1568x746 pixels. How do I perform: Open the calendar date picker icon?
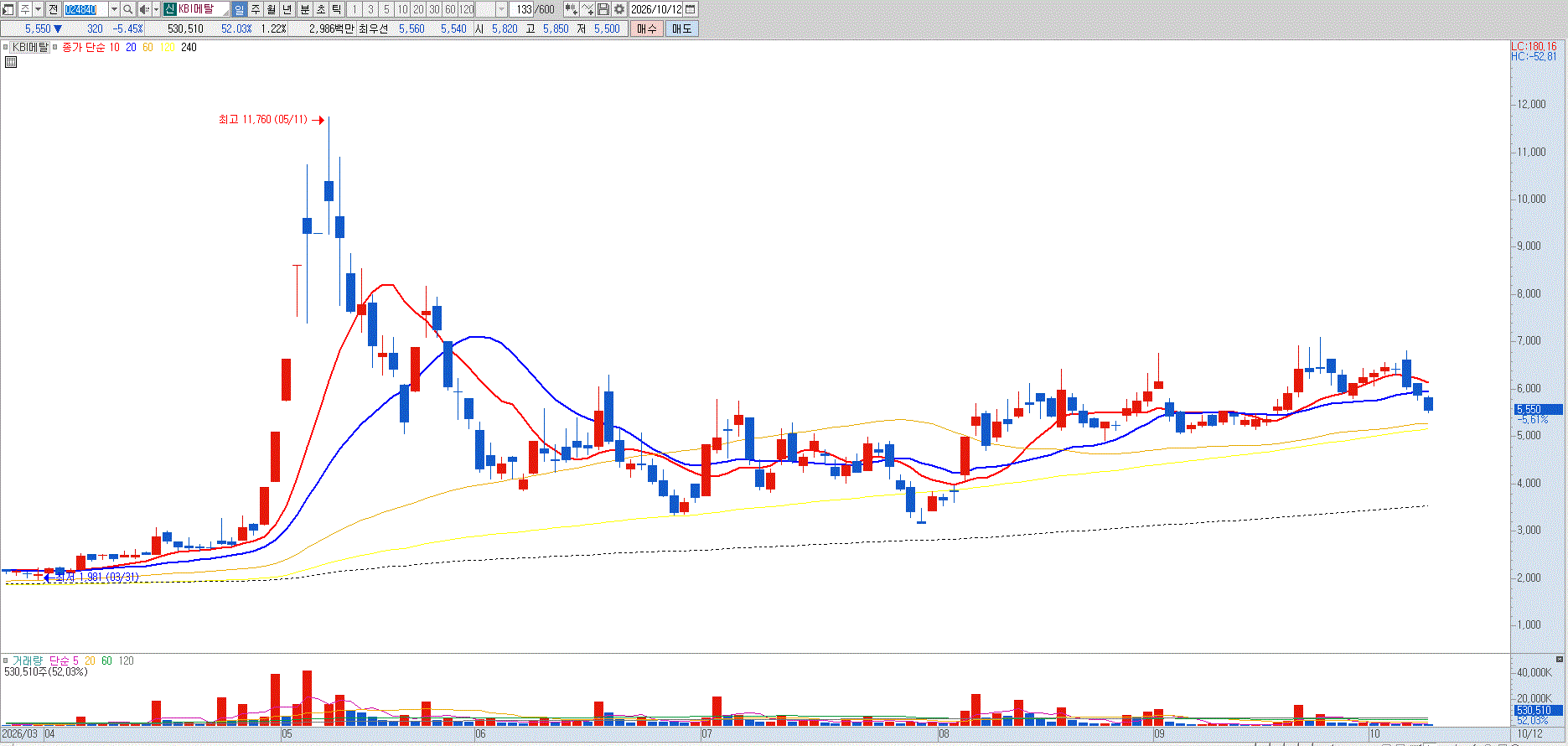tap(691, 9)
